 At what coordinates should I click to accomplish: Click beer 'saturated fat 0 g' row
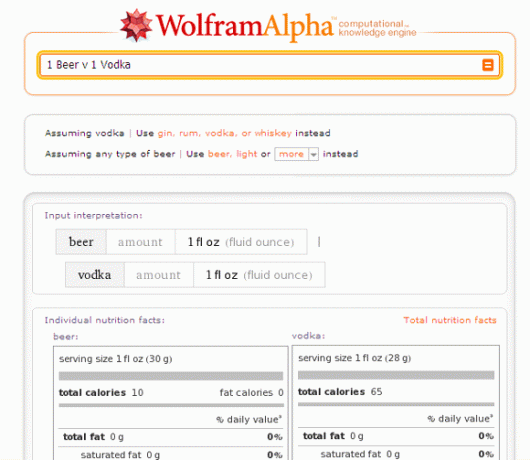click(171, 455)
